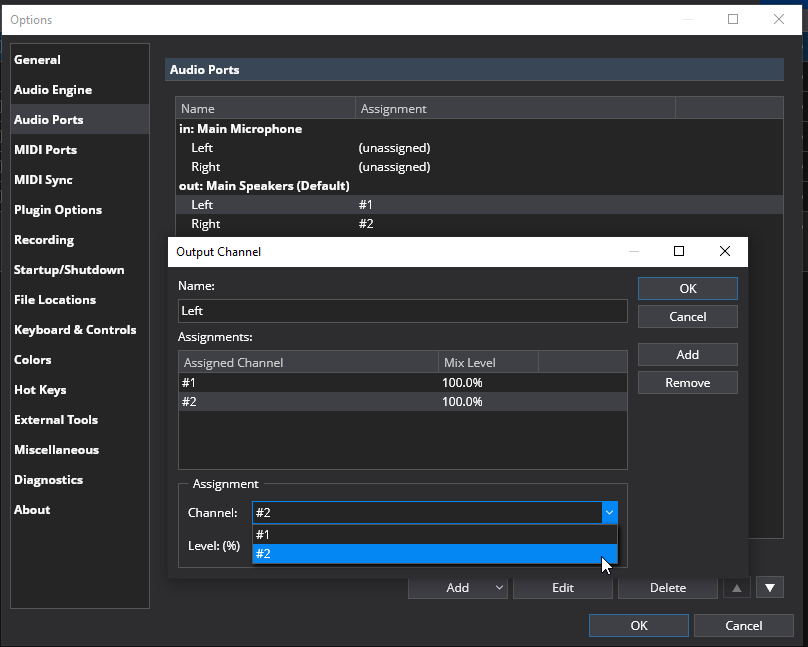Move the selected port up with the arrow
The width and height of the screenshot is (808, 647).
pos(737,588)
